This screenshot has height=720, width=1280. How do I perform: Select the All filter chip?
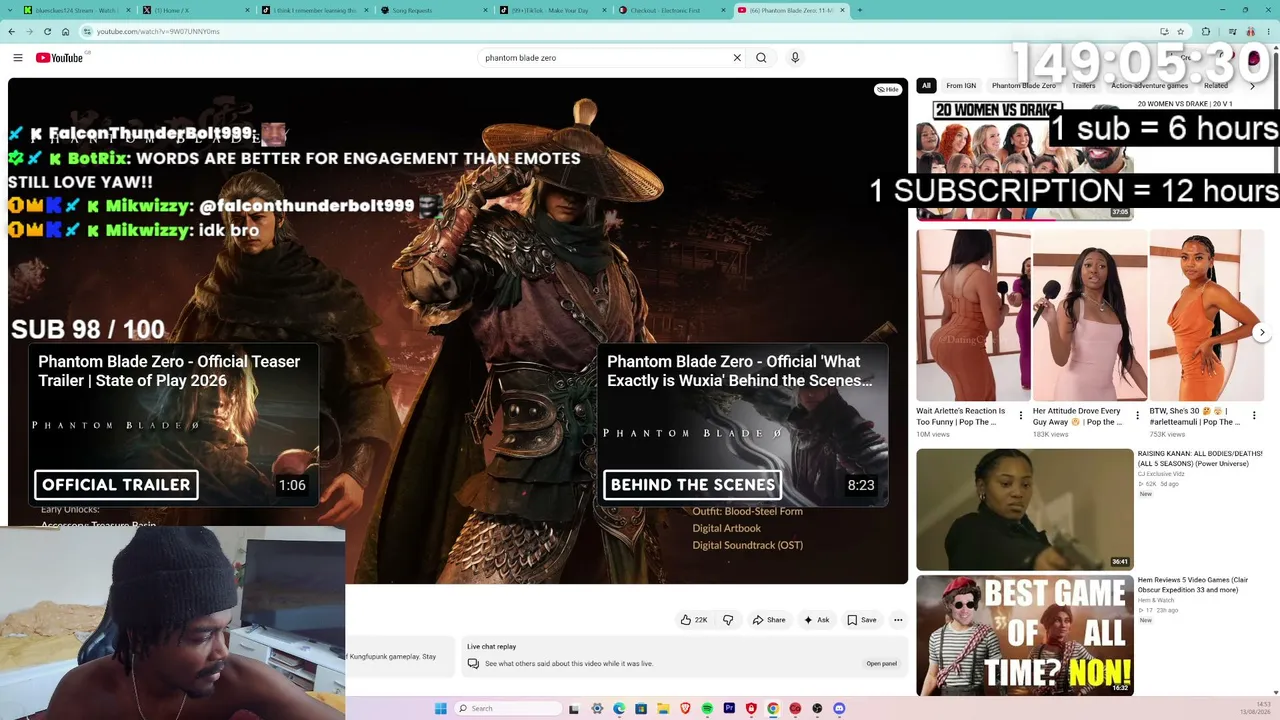[x=926, y=86]
